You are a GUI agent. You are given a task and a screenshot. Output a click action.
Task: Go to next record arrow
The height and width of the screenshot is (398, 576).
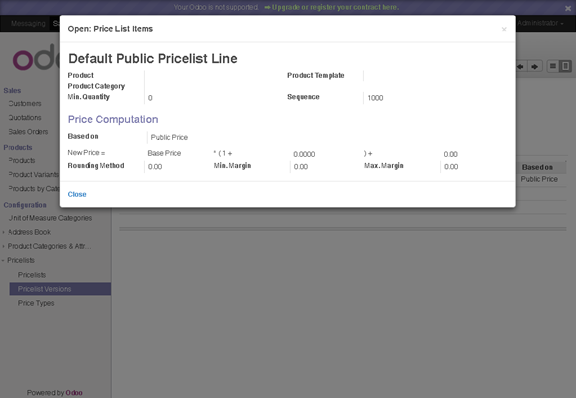tap(535, 67)
